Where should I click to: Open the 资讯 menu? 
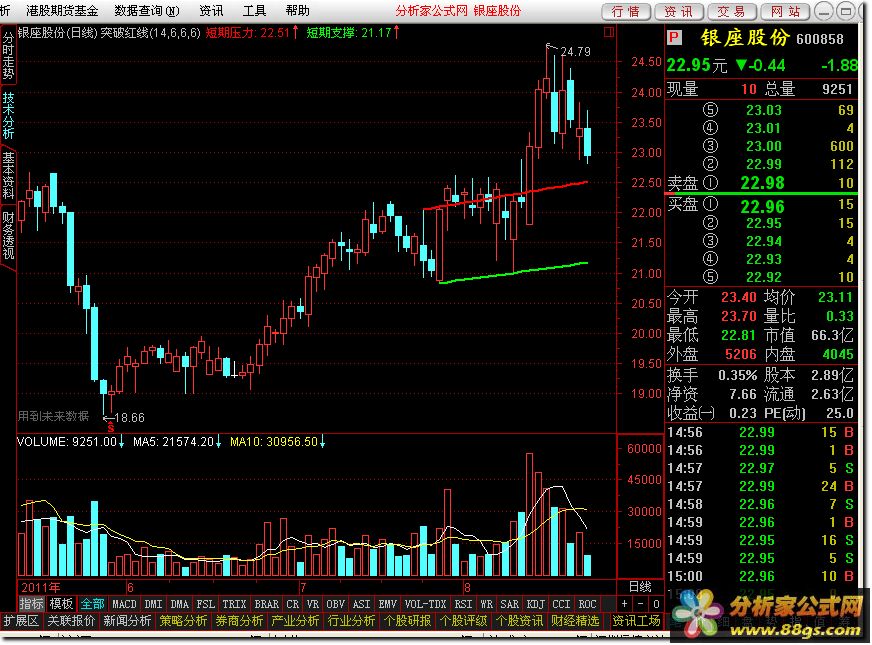211,11
